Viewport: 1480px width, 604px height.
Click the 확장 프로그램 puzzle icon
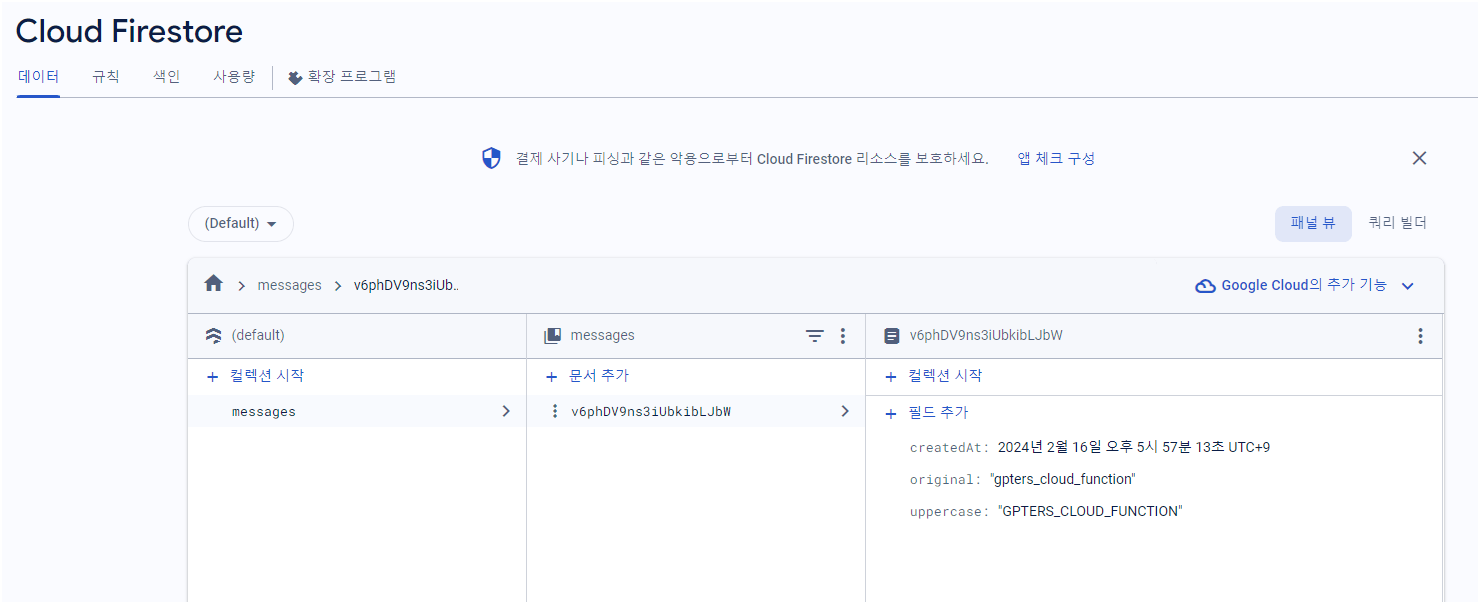(x=295, y=77)
